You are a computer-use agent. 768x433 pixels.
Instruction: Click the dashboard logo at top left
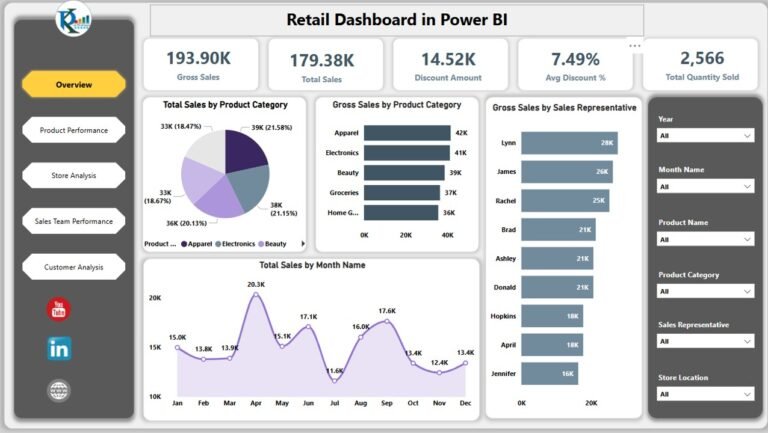(74, 19)
